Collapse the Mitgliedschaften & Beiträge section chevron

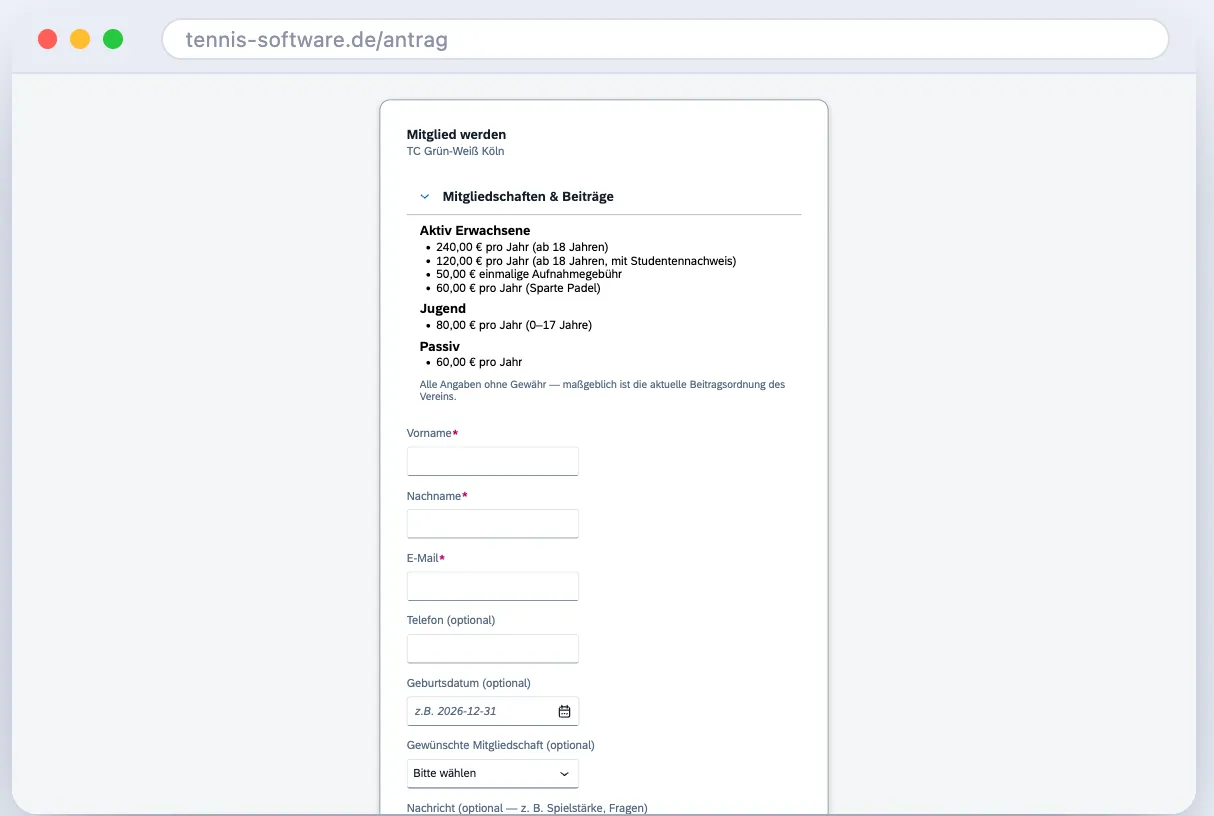click(x=425, y=197)
